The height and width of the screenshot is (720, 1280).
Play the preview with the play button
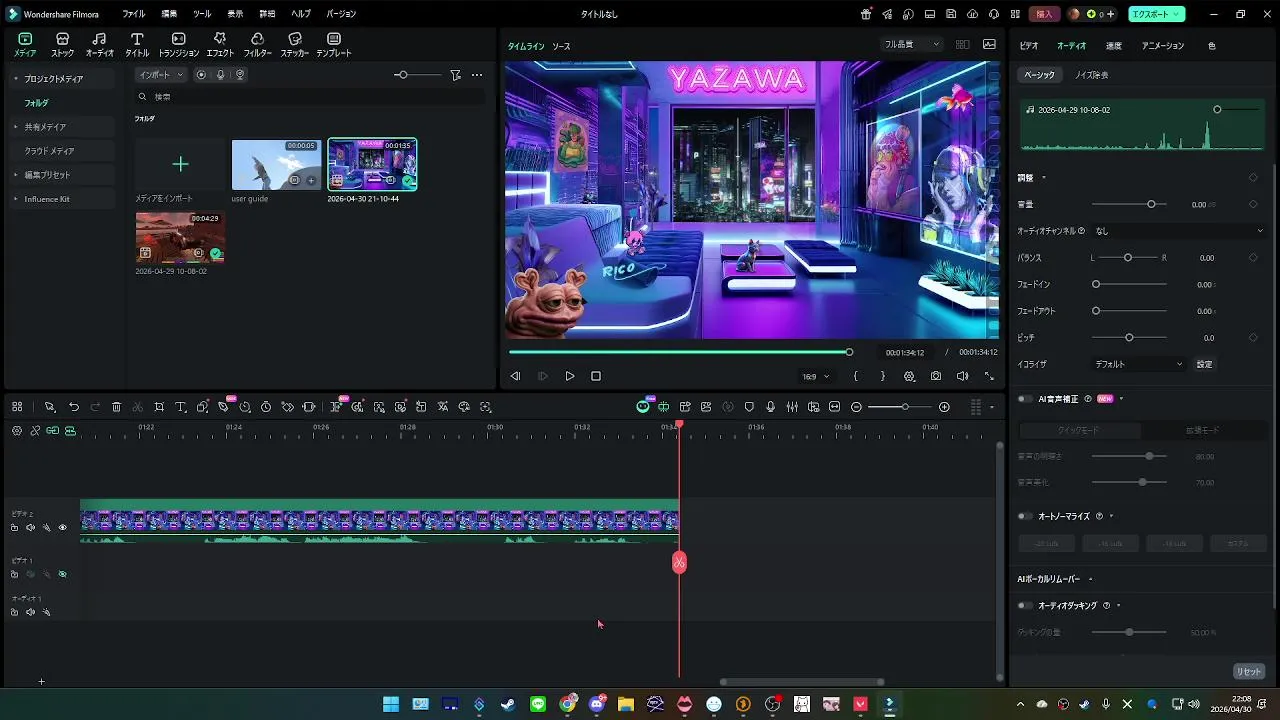[x=570, y=376]
